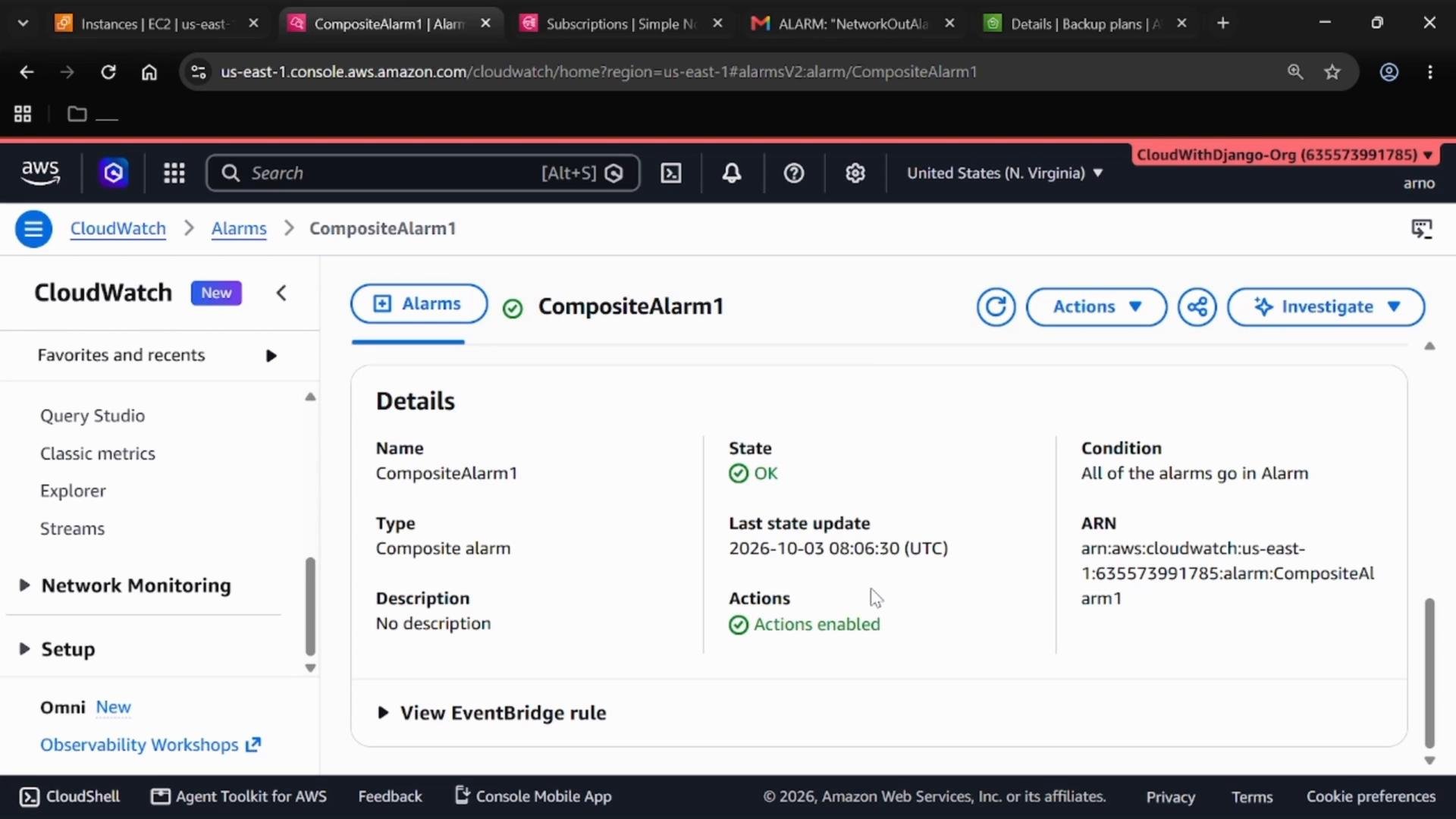Click the sidebar vertical scrollbar
The image size is (1456, 819).
point(310,605)
